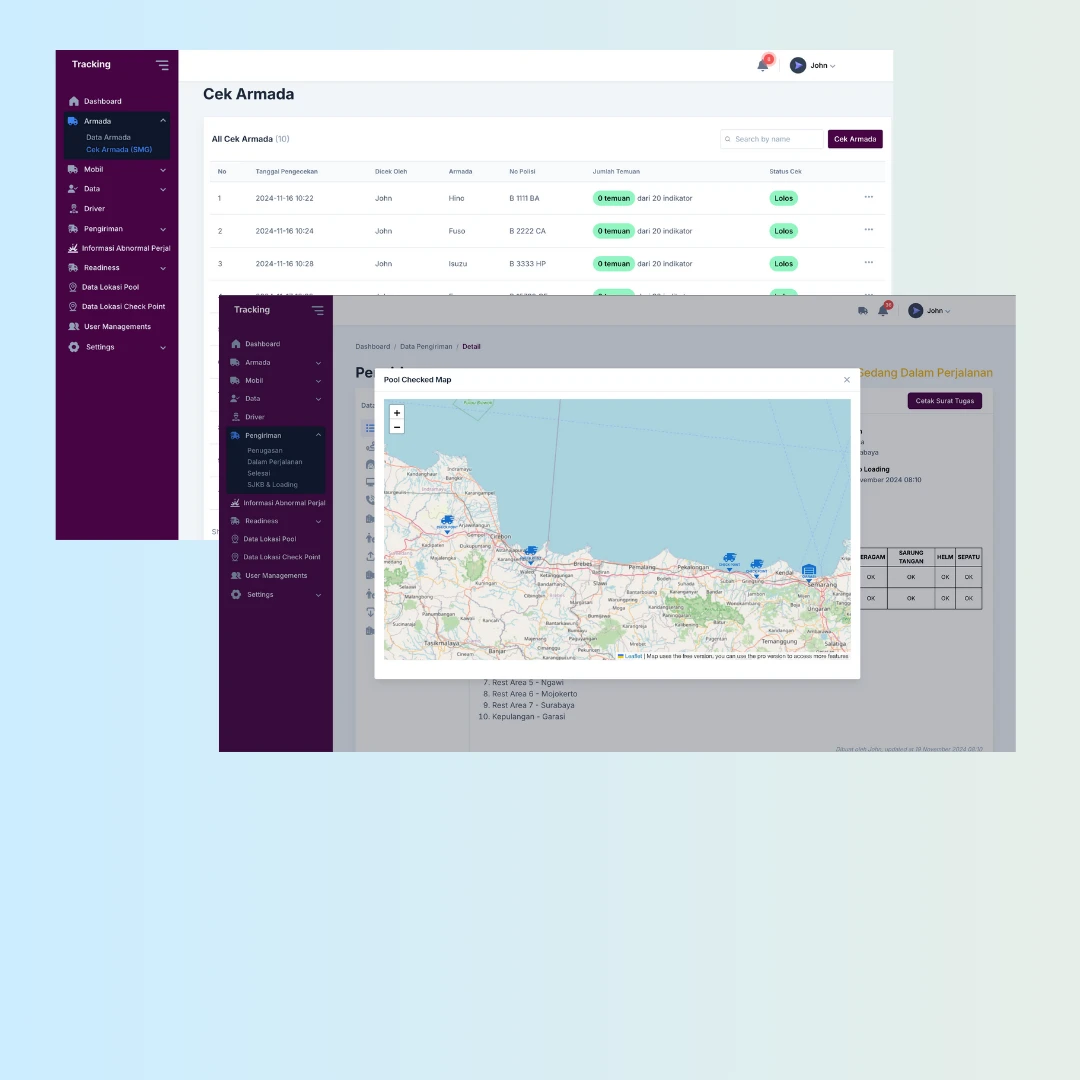The width and height of the screenshot is (1080, 1080).
Task: Zoom out on the Pool Checked Map
Action: (397, 427)
